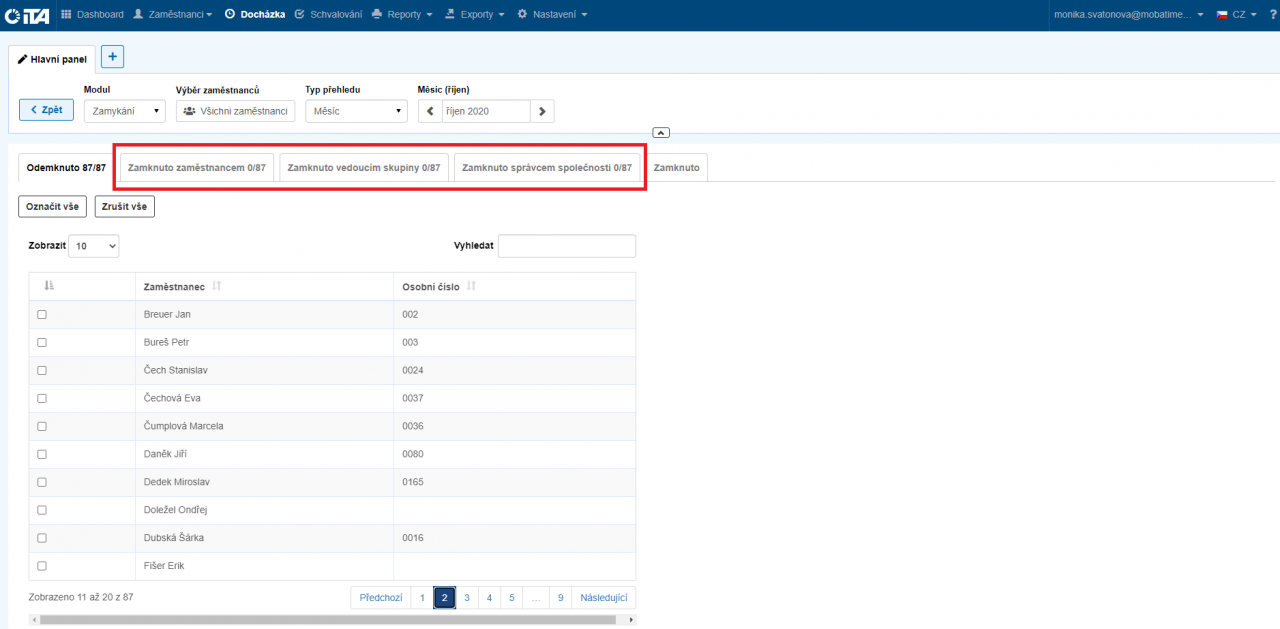This screenshot has height=629, width=1280.
Task: Go to next month with right arrow
Action: tap(542, 111)
